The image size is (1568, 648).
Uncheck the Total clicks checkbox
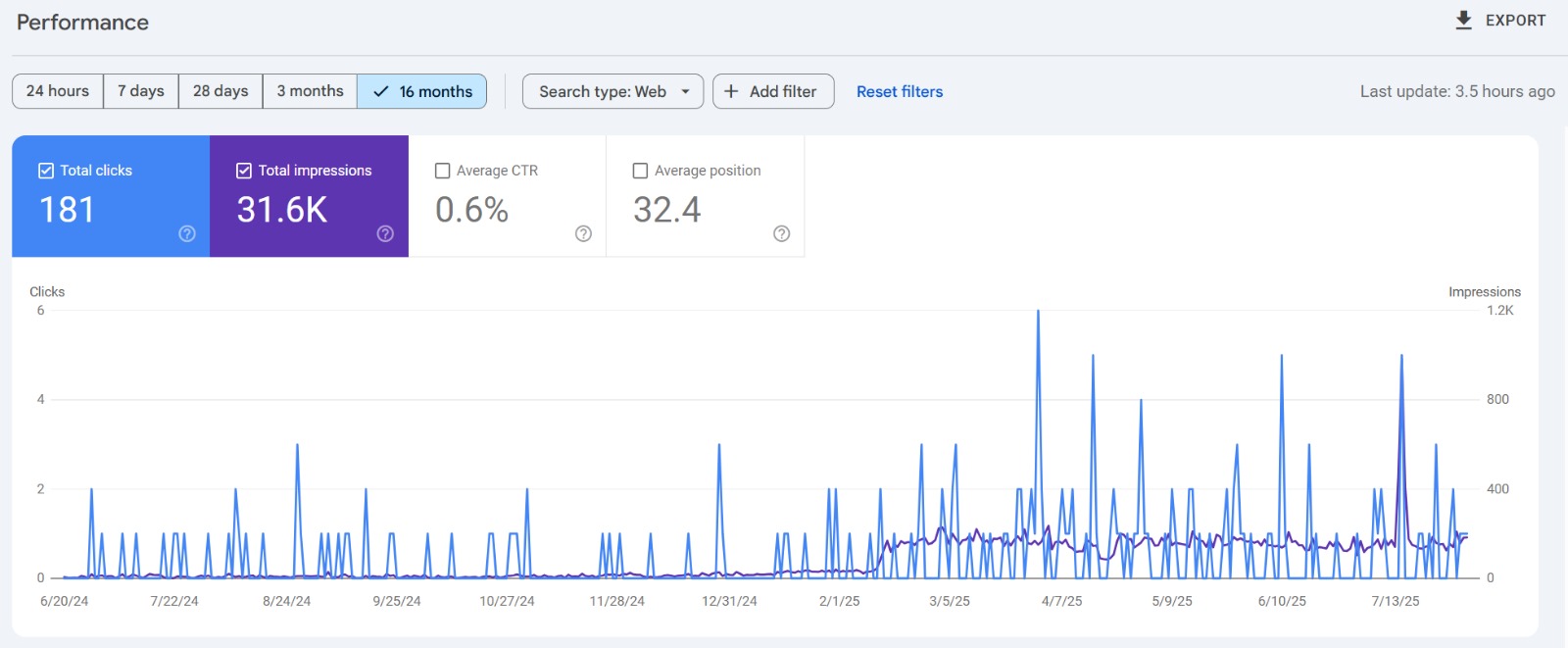pyautogui.click(x=46, y=171)
